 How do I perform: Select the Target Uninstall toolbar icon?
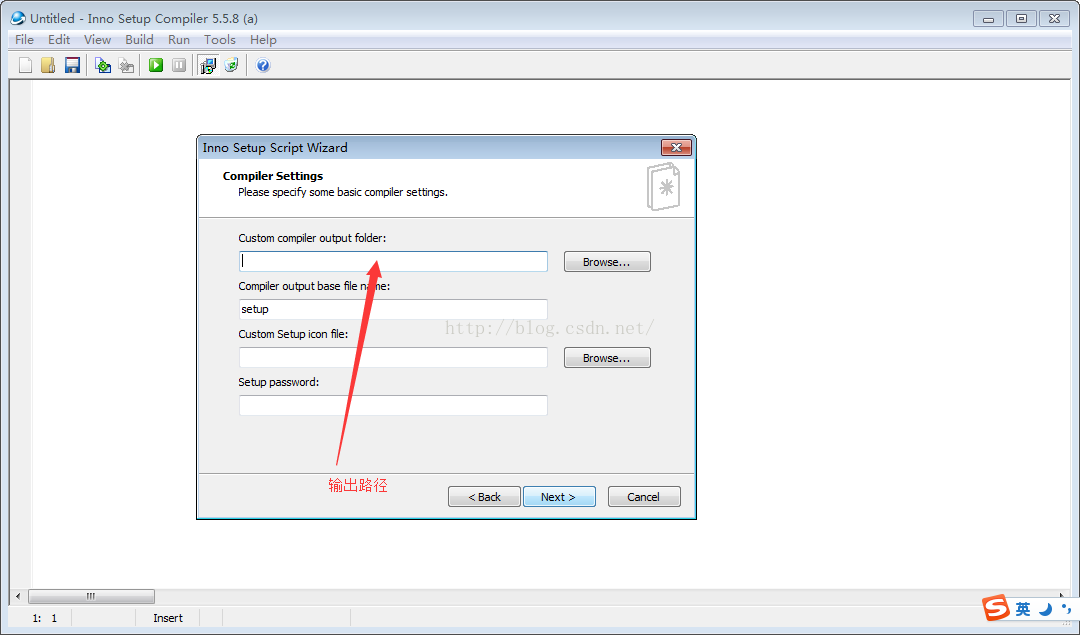[231, 65]
